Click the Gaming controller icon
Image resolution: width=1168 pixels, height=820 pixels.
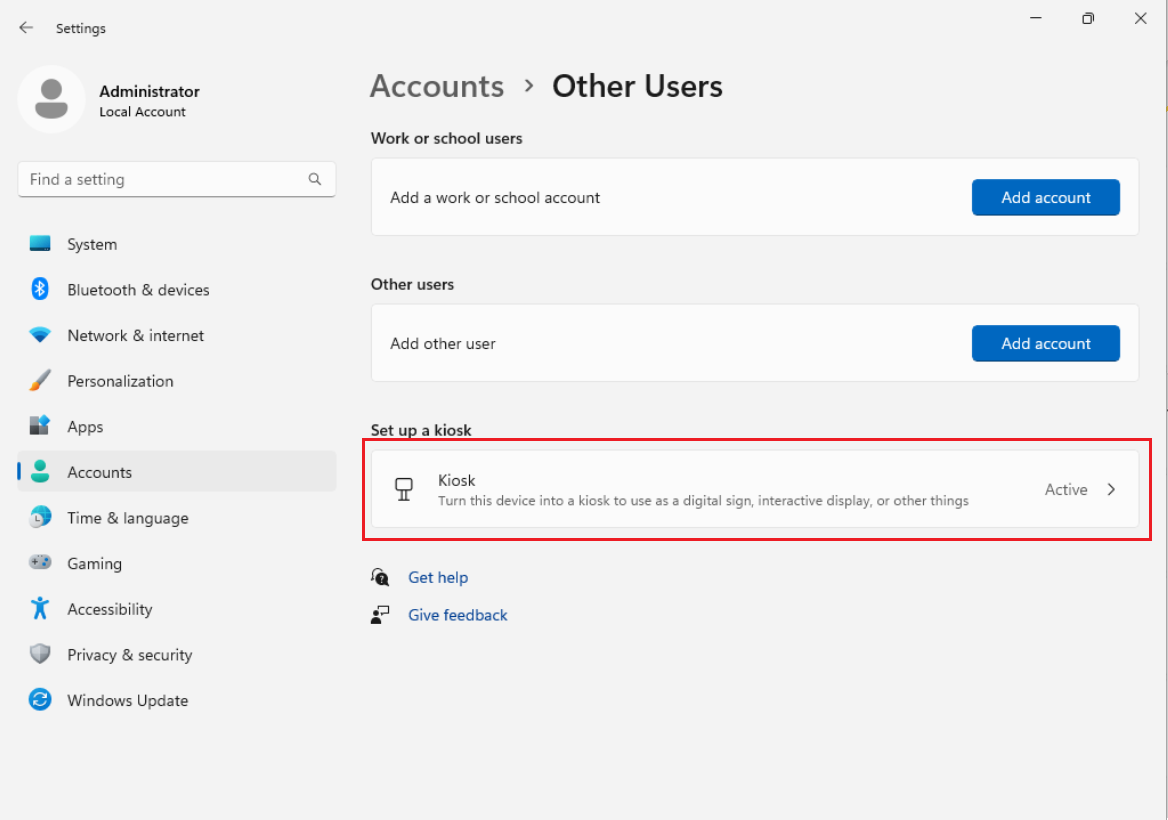(40, 562)
